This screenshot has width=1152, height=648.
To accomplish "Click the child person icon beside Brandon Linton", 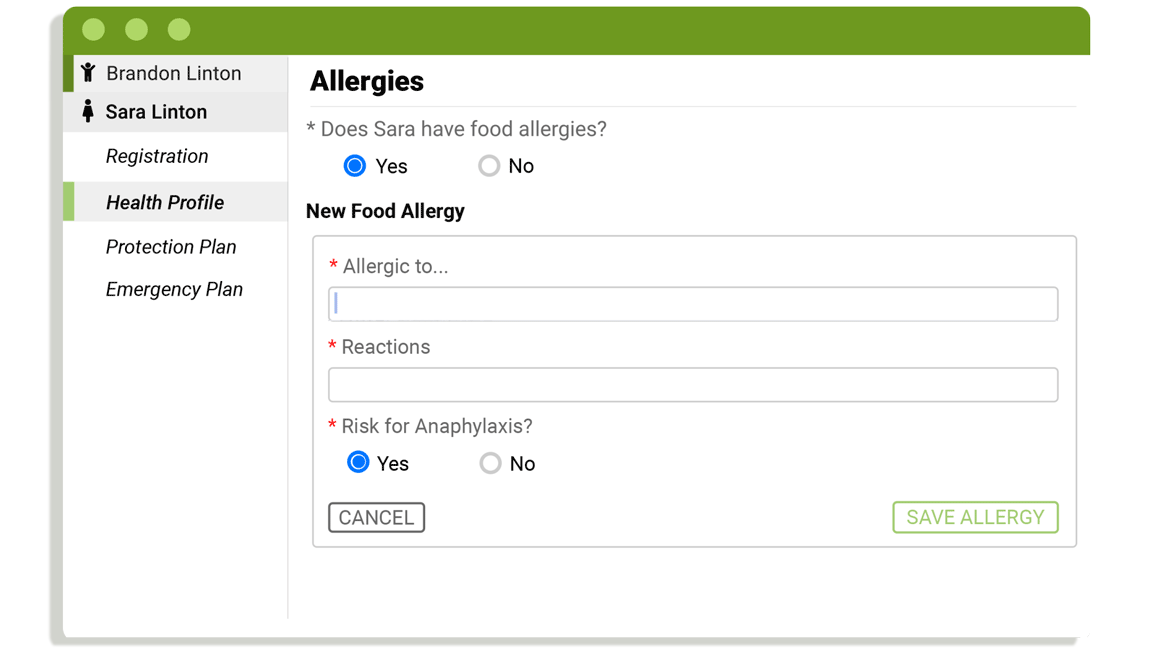I will tap(88, 72).
